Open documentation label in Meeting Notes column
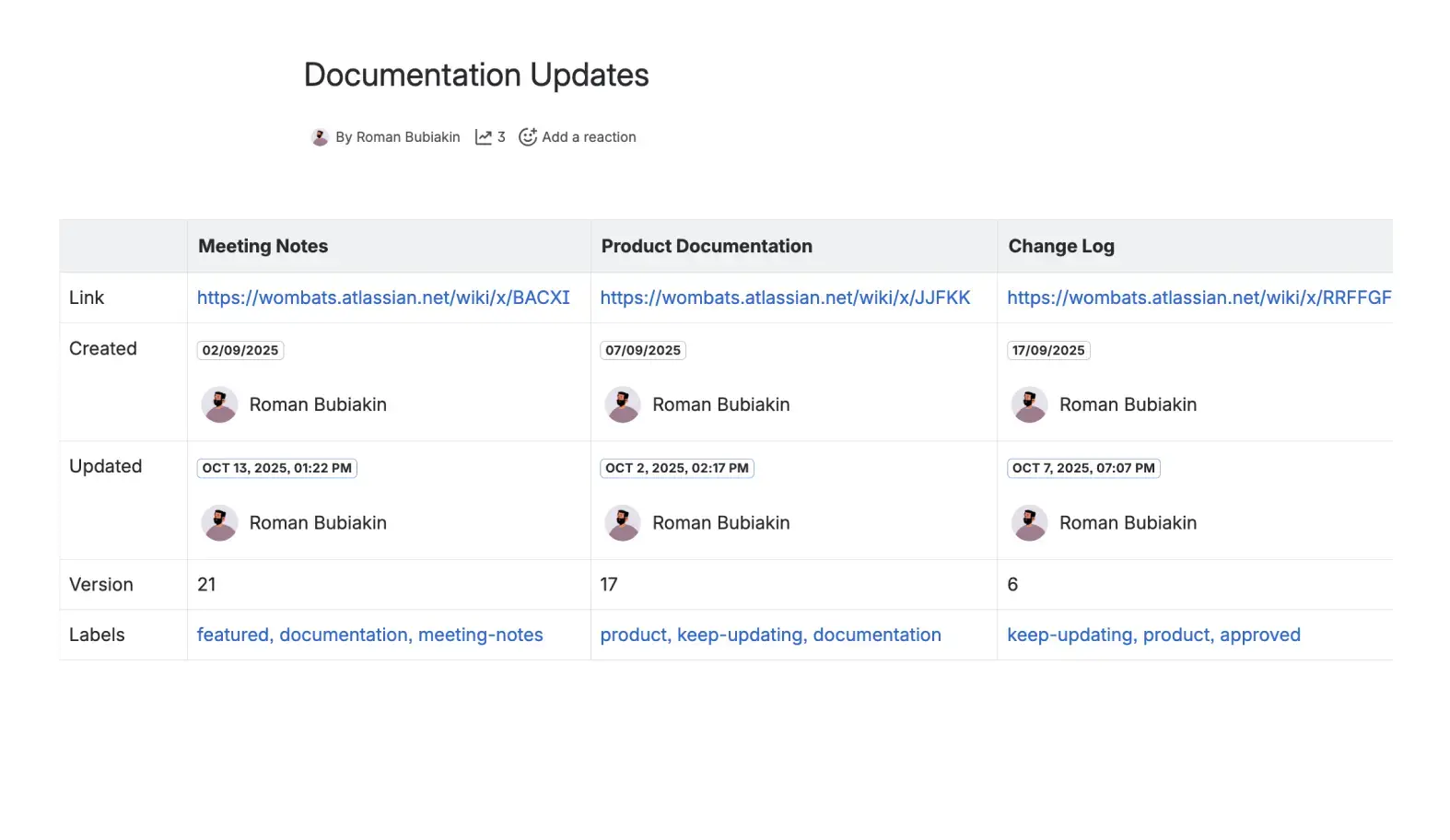The width and height of the screenshot is (1450, 840). click(x=344, y=635)
